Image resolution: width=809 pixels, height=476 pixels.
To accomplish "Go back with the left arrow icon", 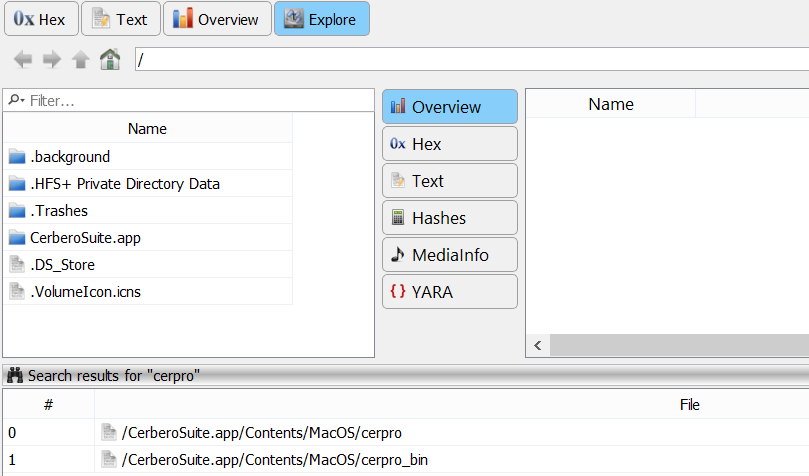I will pyautogui.click(x=23, y=59).
